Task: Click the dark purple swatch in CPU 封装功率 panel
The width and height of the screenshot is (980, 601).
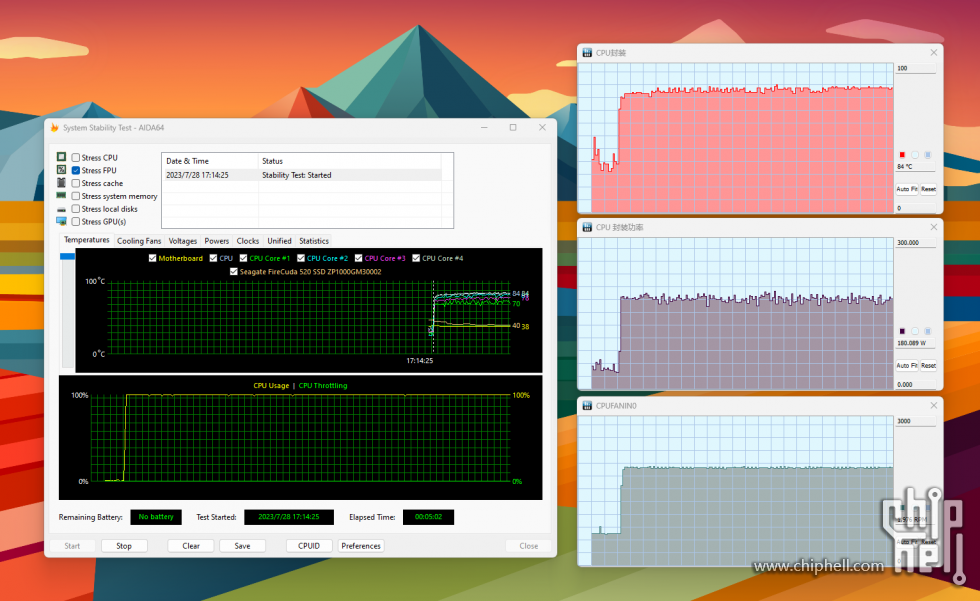Action: point(902,331)
